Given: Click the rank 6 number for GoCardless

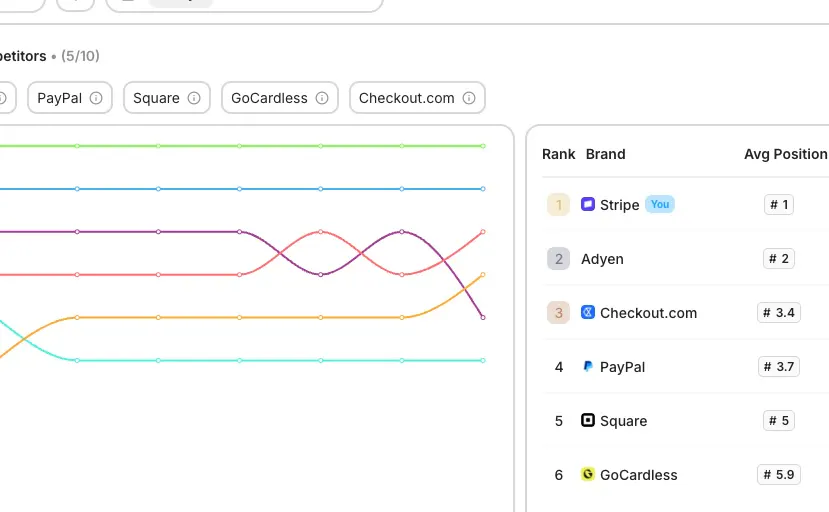Looking at the screenshot, I should (x=558, y=475).
